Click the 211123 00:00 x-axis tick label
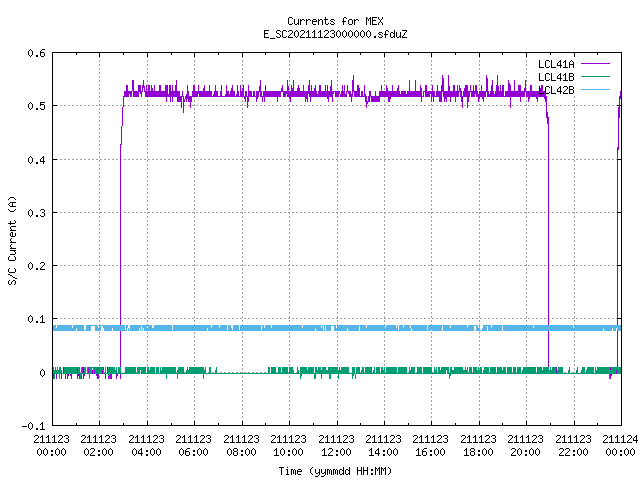 51,446
